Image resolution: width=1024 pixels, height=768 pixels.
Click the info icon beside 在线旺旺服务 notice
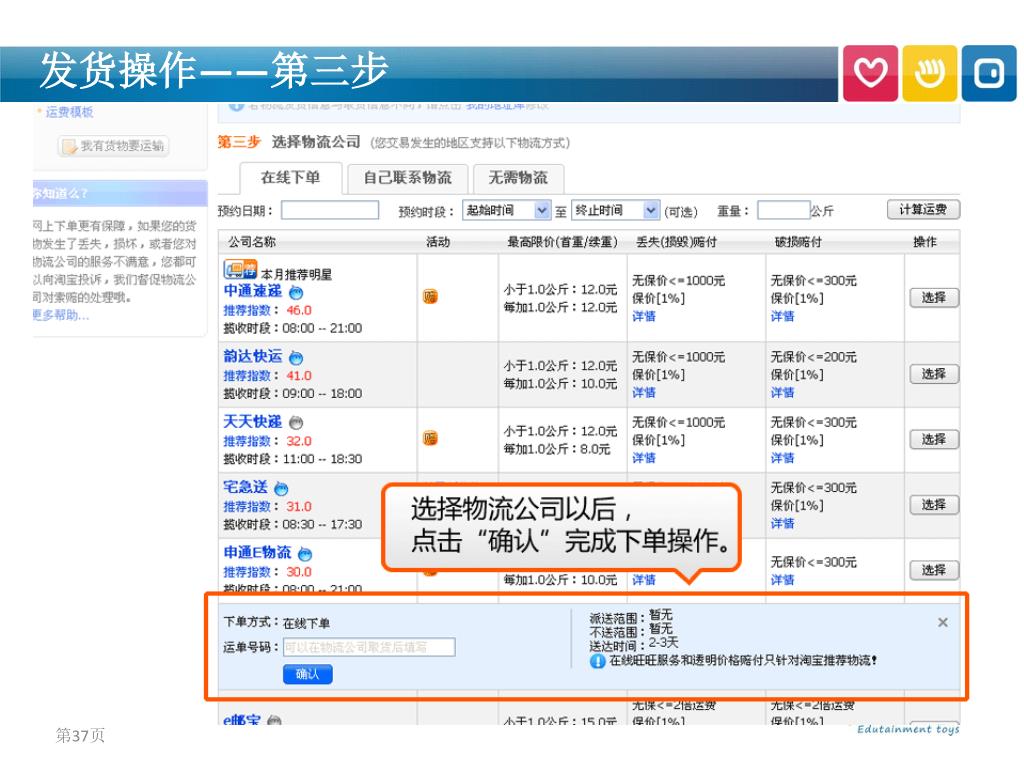[597, 661]
